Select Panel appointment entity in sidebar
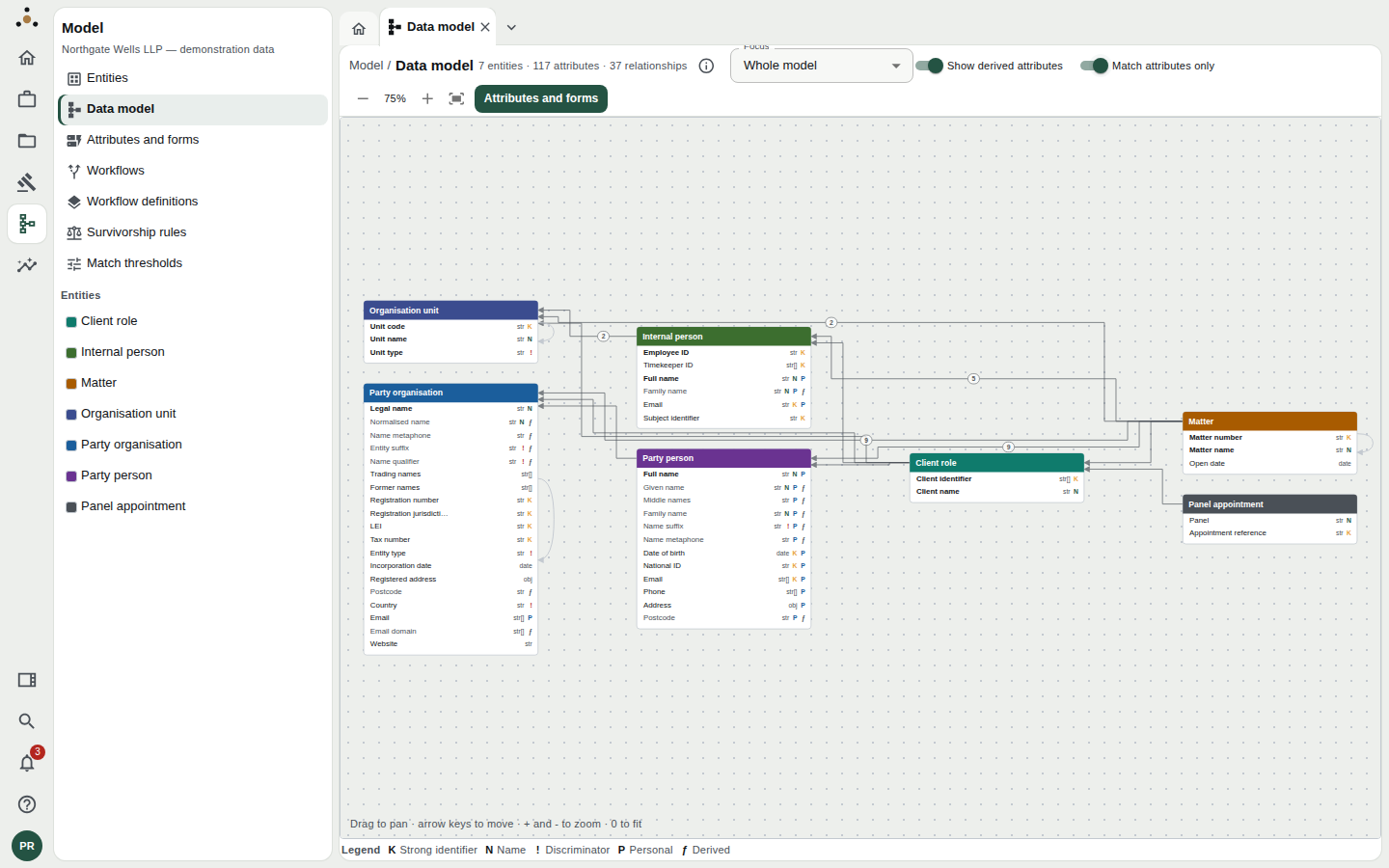The width and height of the screenshot is (1389, 868). coord(193,506)
